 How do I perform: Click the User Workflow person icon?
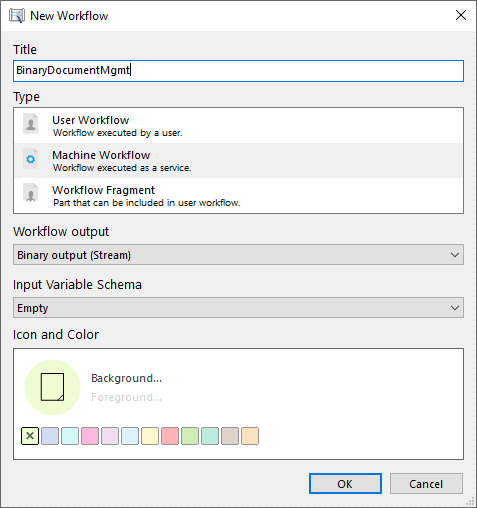click(31, 124)
